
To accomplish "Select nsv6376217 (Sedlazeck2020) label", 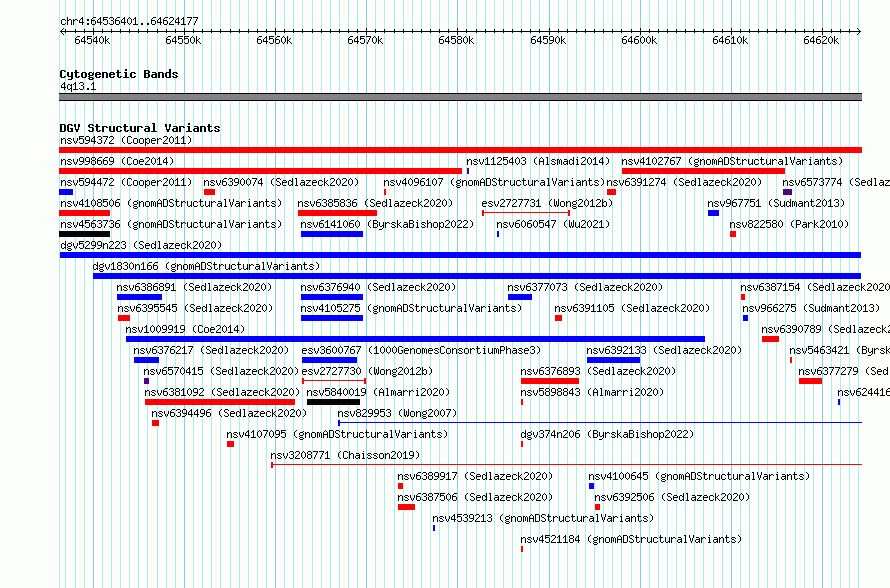I will tap(211, 350).
